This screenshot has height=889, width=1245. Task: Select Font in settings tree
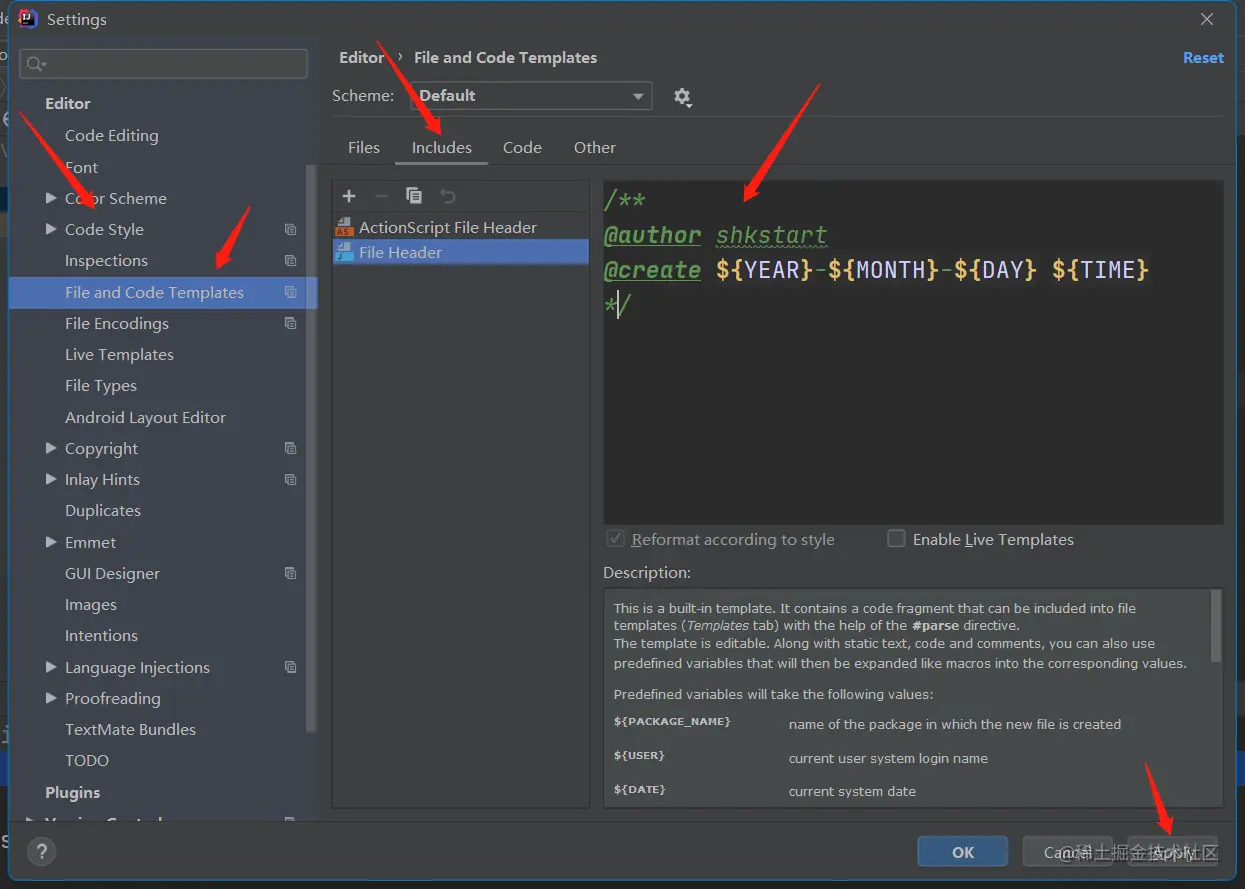pyautogui.click(x=82, y=167)
